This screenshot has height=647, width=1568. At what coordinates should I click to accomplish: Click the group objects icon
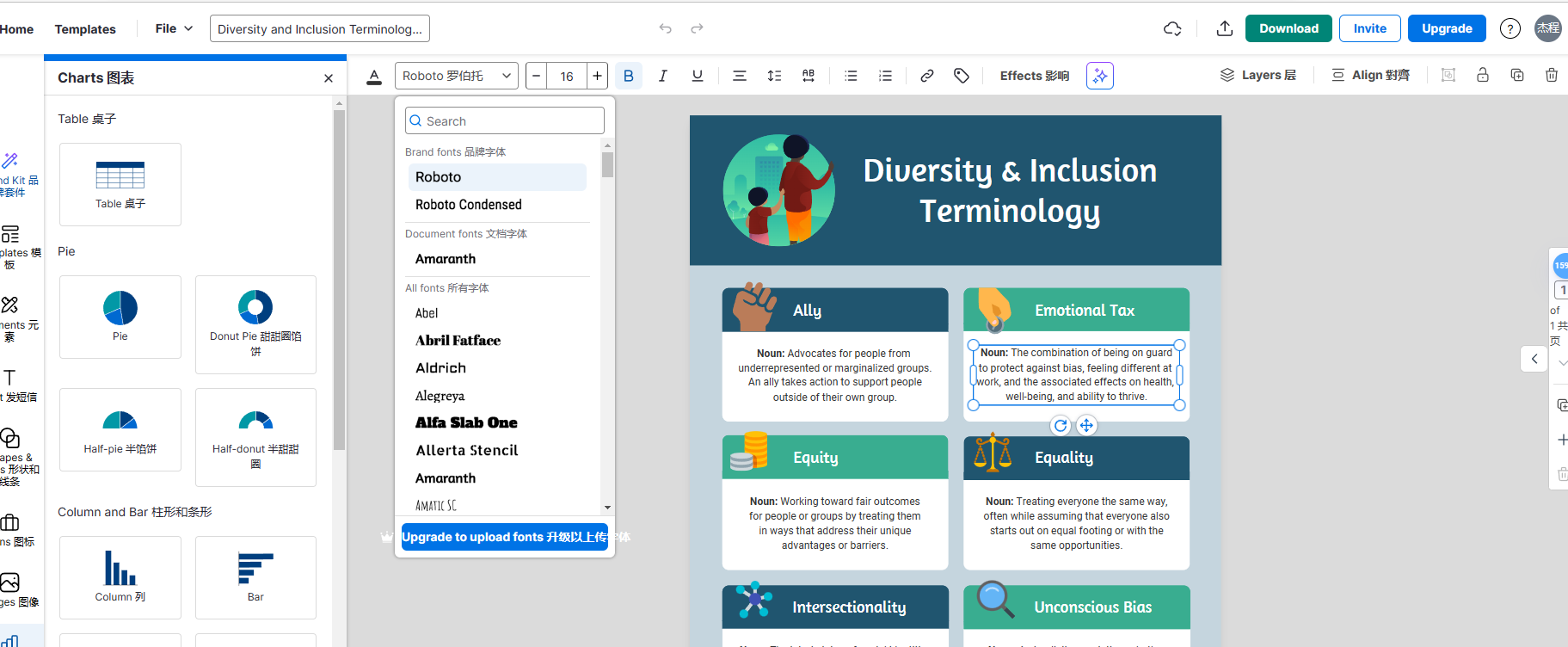[x=1448, y=75]
